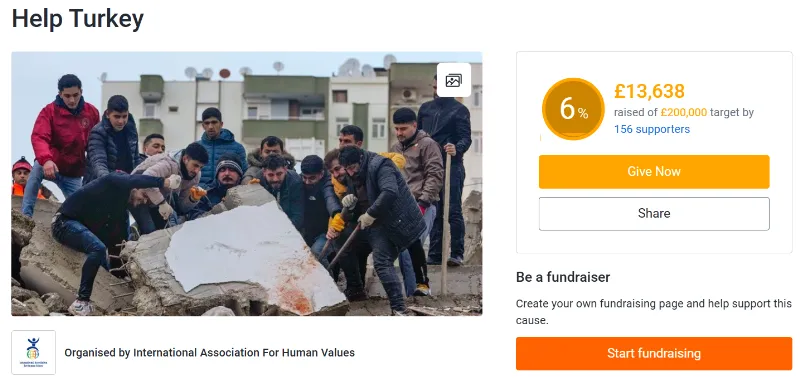Open the image gallery icon on photo
This screenshot has height=380, width=800.
pos(454,80)
